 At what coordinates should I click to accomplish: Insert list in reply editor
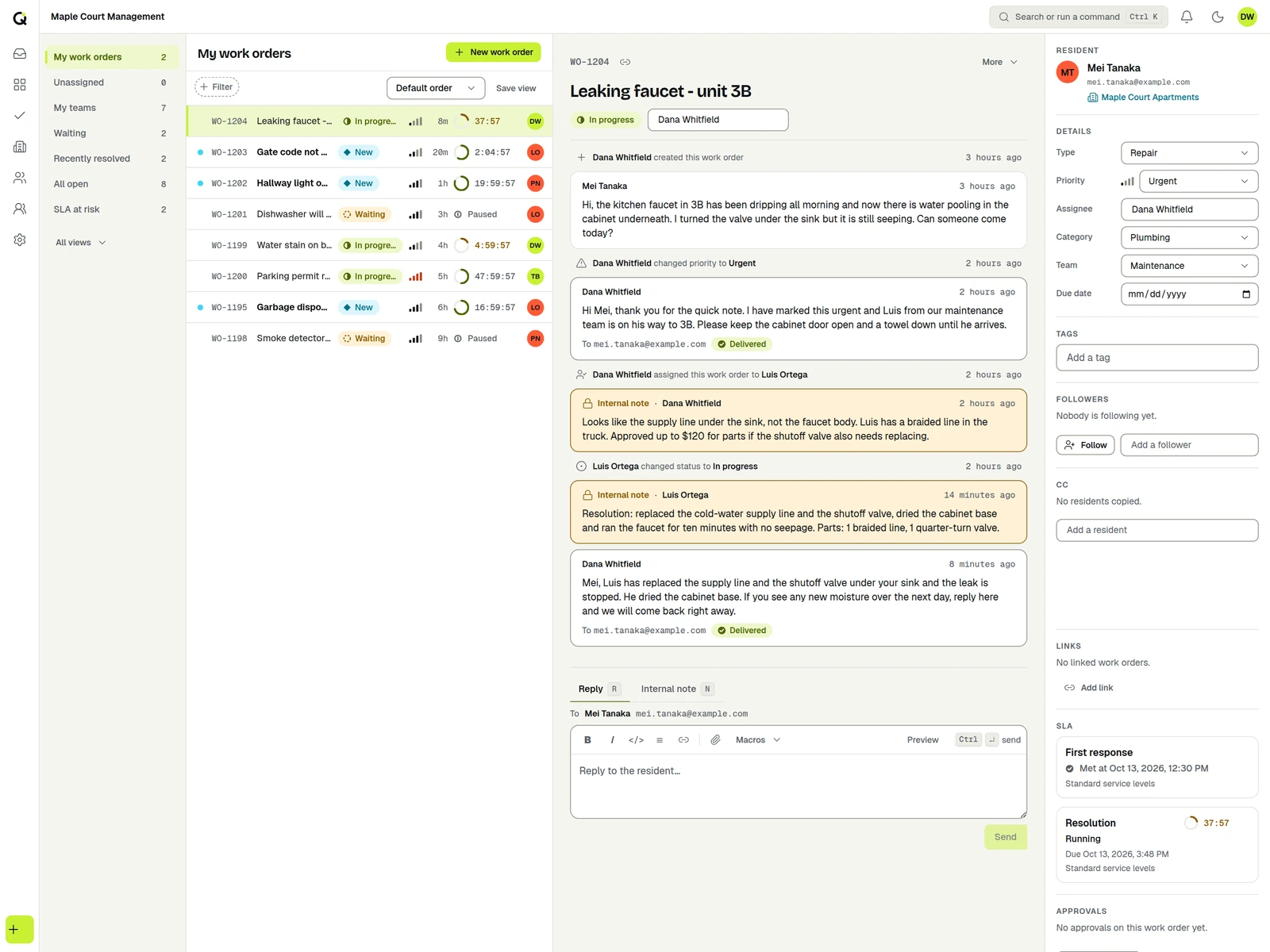(x=660, y=740)
